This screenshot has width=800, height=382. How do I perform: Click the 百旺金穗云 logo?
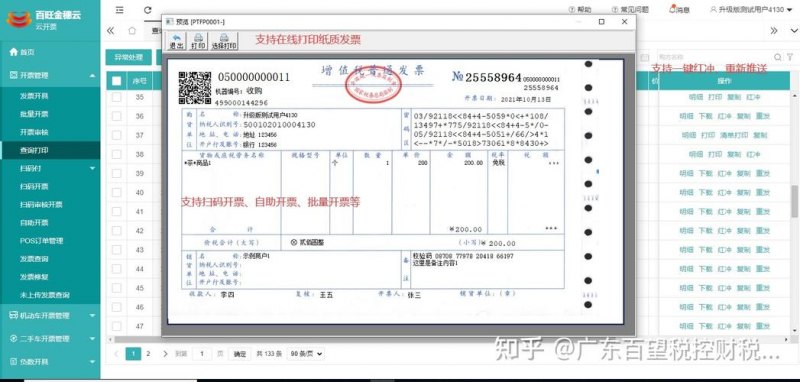click(x=44, y=19)
